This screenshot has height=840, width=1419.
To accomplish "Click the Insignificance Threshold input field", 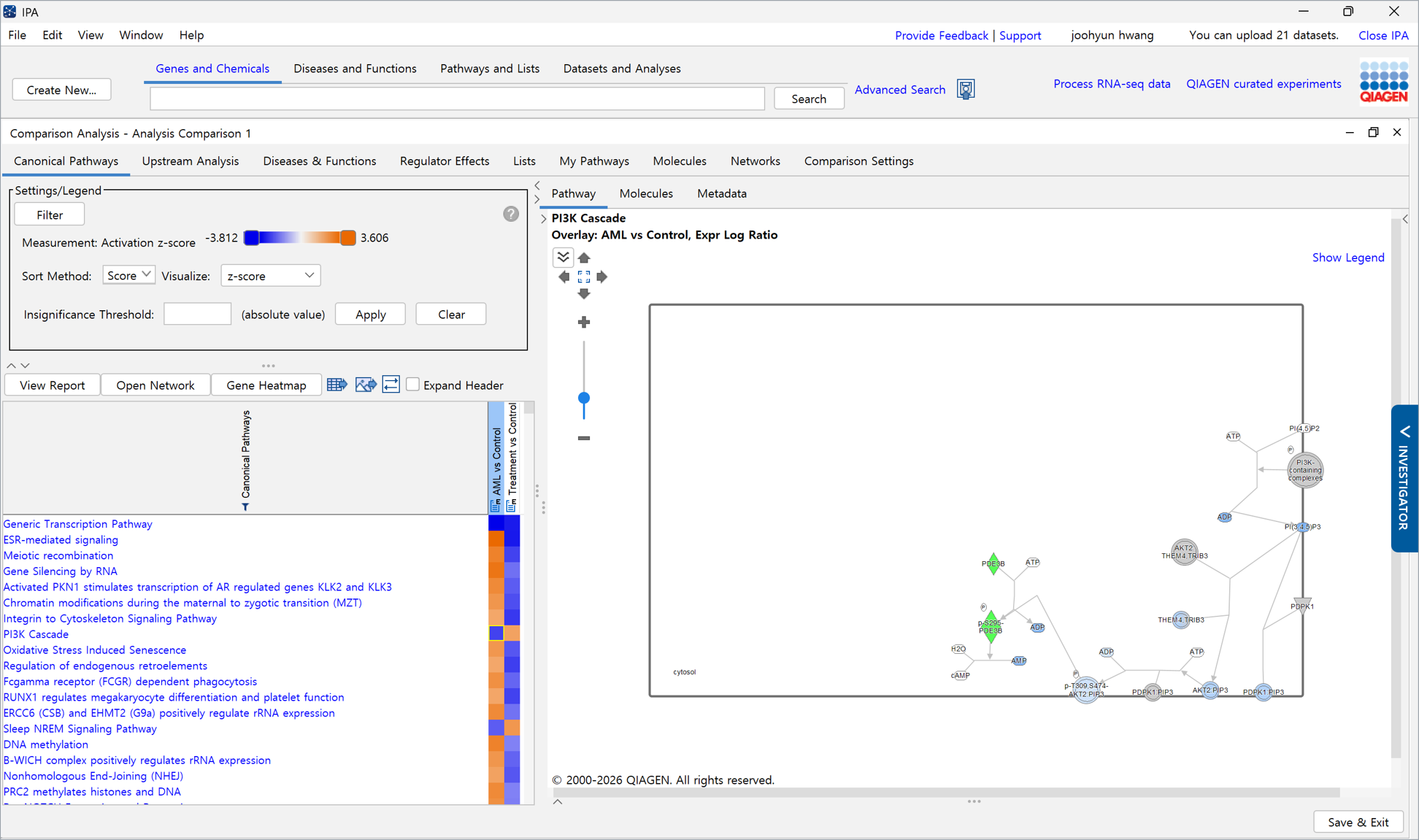I will tap(197, 315).
